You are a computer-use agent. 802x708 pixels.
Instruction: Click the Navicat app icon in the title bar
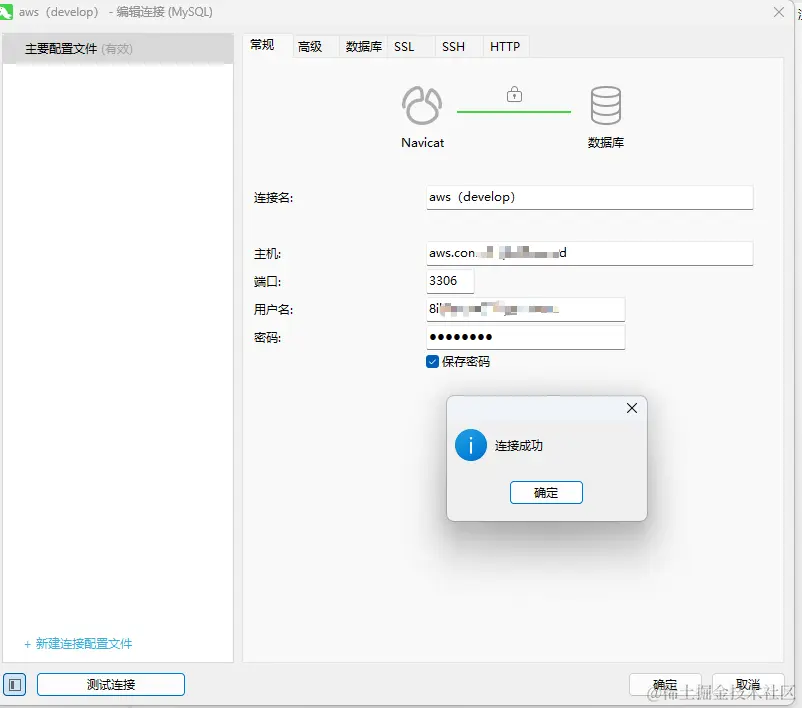click(x=6, y=12)
